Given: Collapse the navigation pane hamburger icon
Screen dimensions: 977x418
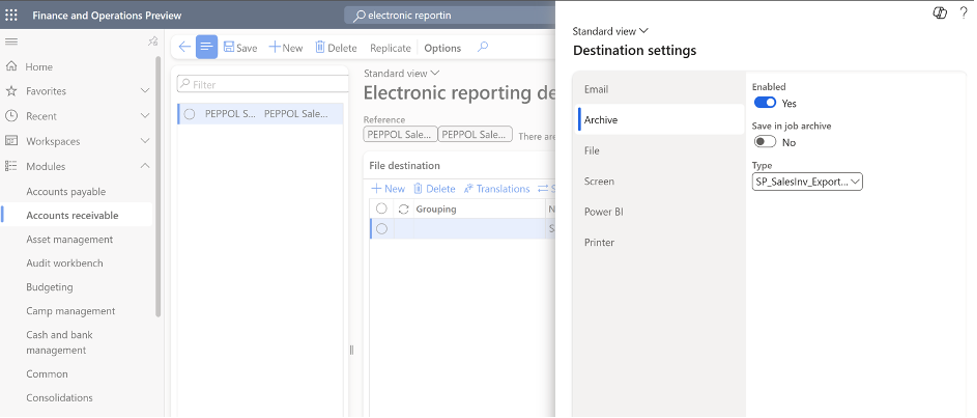Looking at the screenshot, I should click(11, 42).
